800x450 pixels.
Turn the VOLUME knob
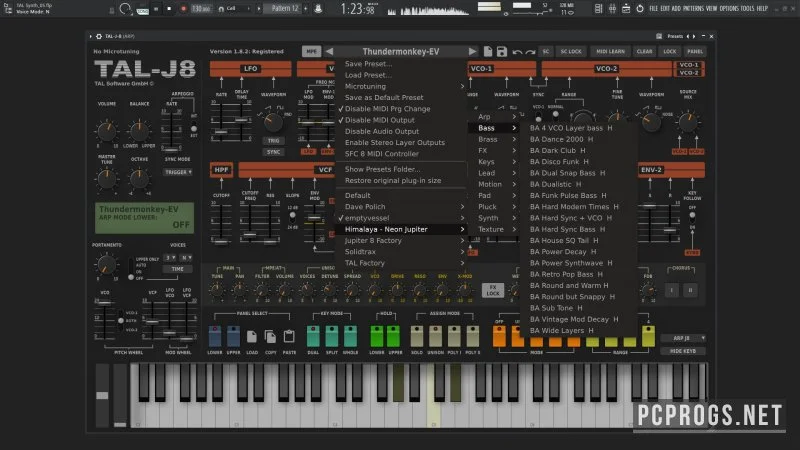point(106,131)
